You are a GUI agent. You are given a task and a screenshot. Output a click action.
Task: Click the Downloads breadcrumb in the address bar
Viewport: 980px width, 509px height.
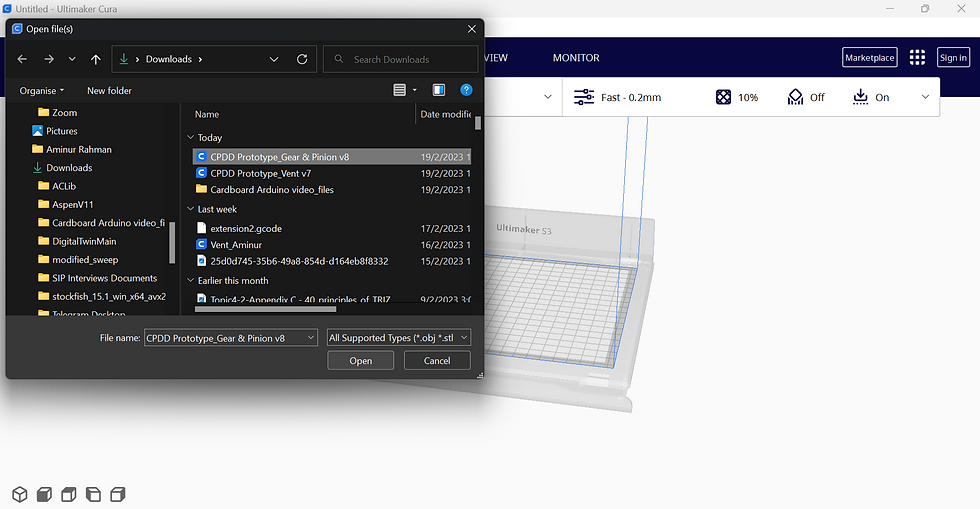169,59
